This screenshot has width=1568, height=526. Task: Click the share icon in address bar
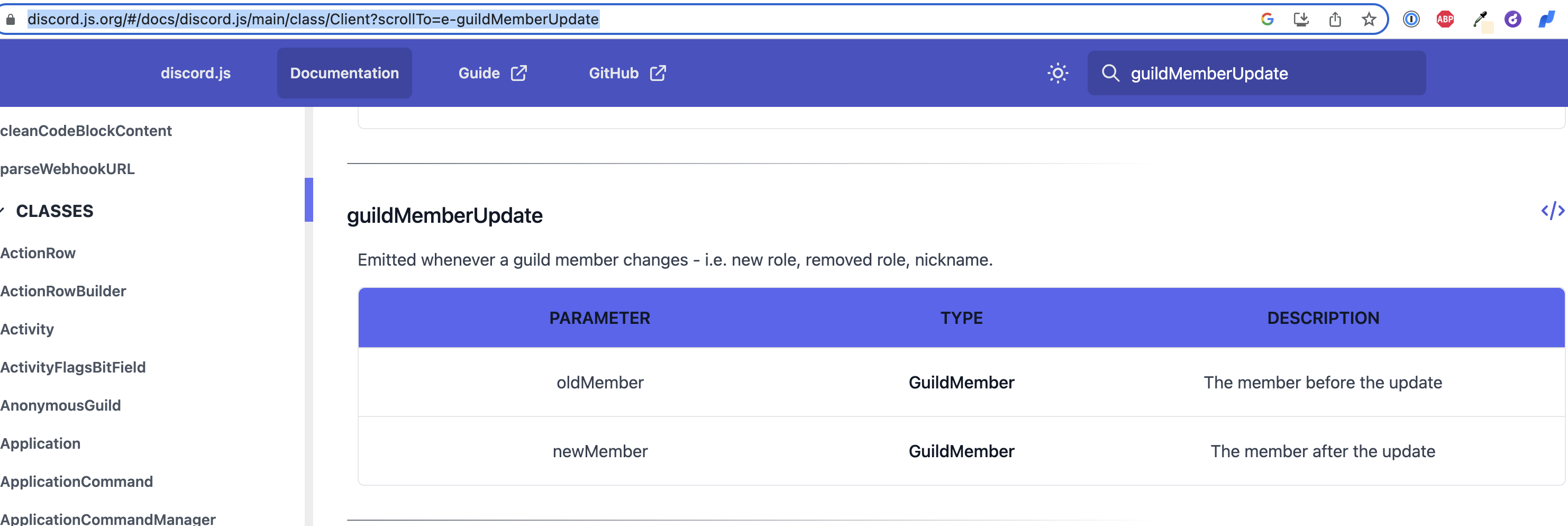pos(1335,20)
